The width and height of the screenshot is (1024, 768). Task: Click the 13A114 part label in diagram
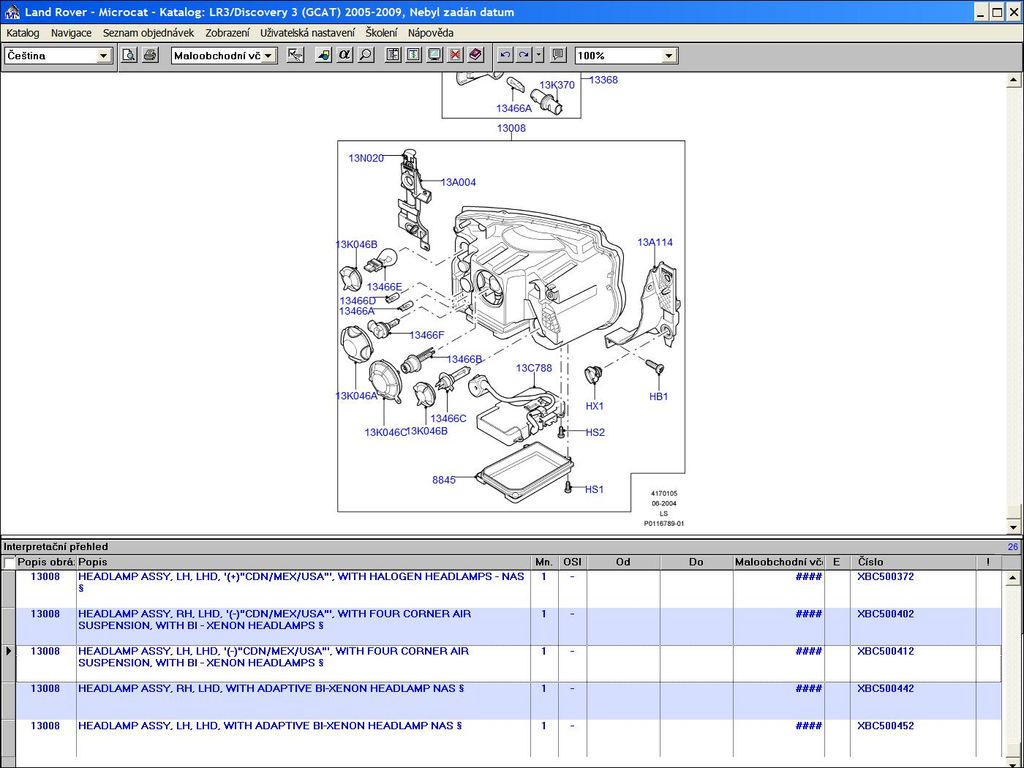coord(655,242)
